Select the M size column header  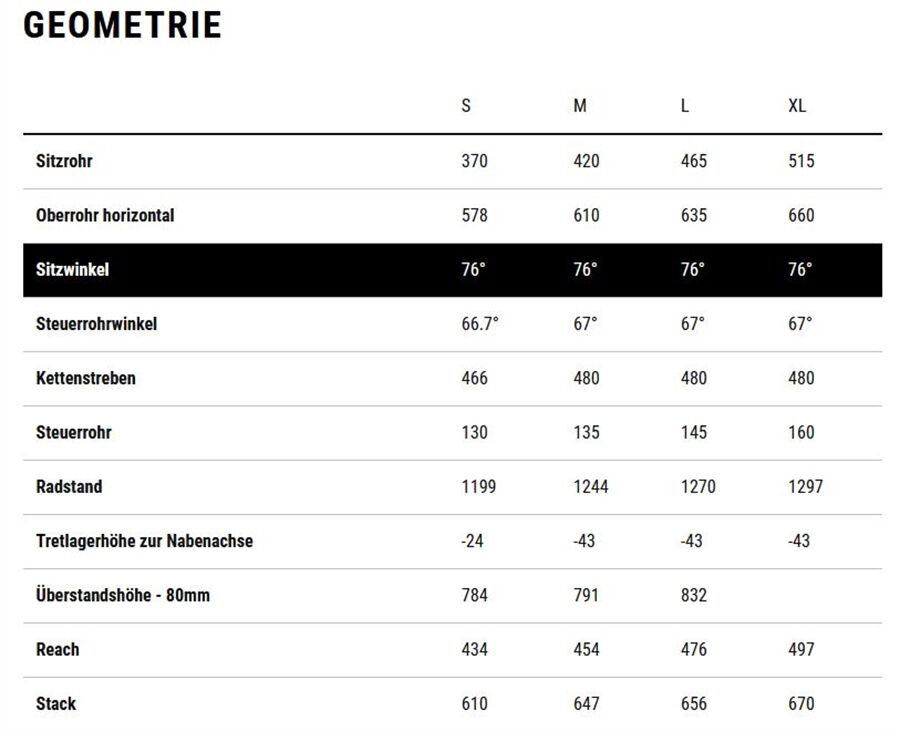pos(580,106)
